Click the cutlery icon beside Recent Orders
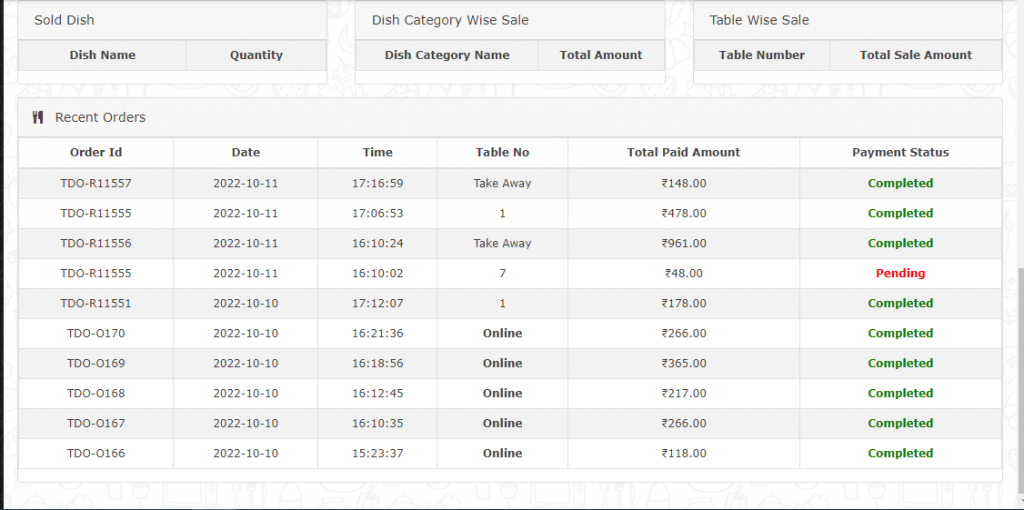Viewport: 1024px width, 510px height. click(x=38, y=117)
